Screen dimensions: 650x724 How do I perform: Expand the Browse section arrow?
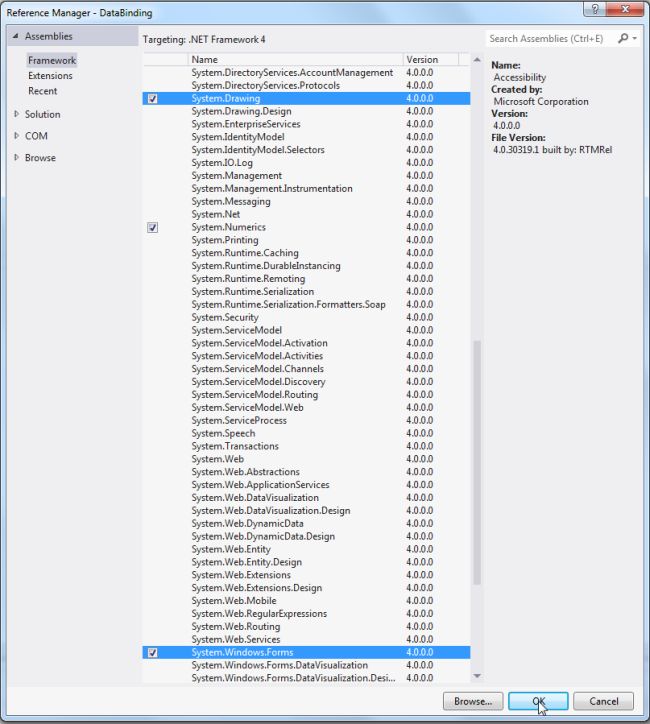(x=16, y=157)
